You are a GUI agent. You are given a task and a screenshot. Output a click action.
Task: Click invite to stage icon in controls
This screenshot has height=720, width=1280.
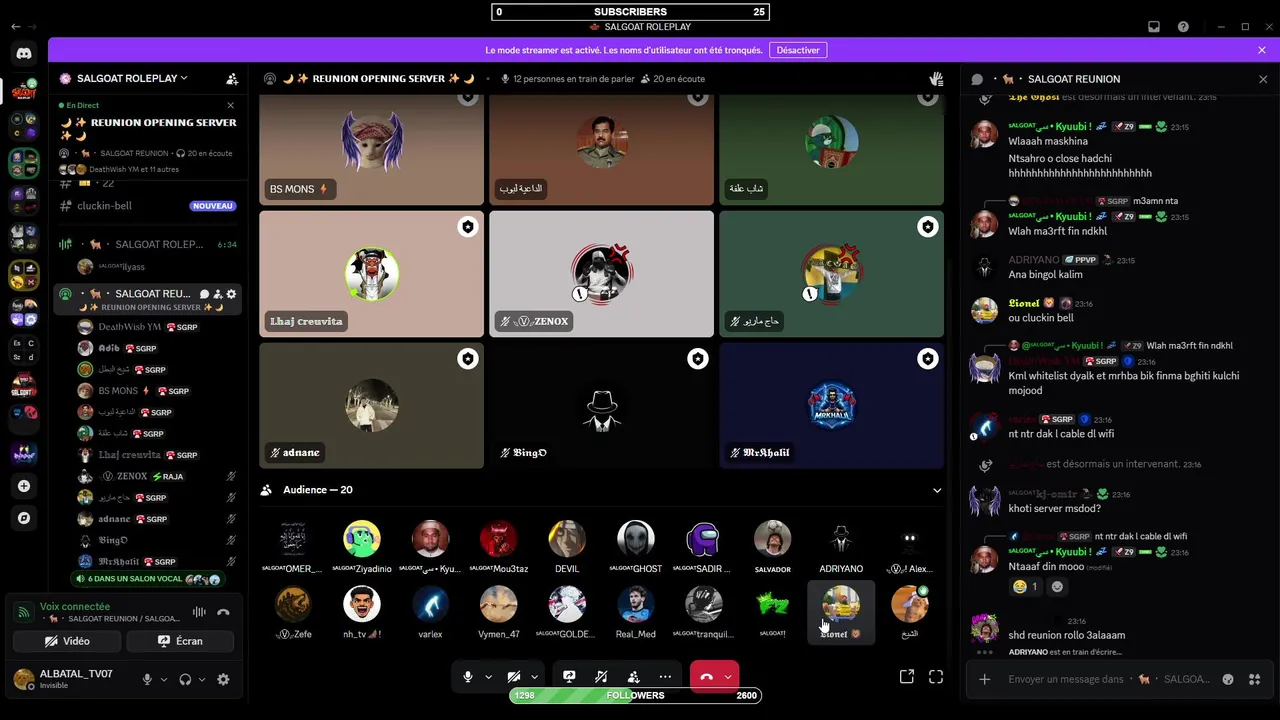click(633, 677)
